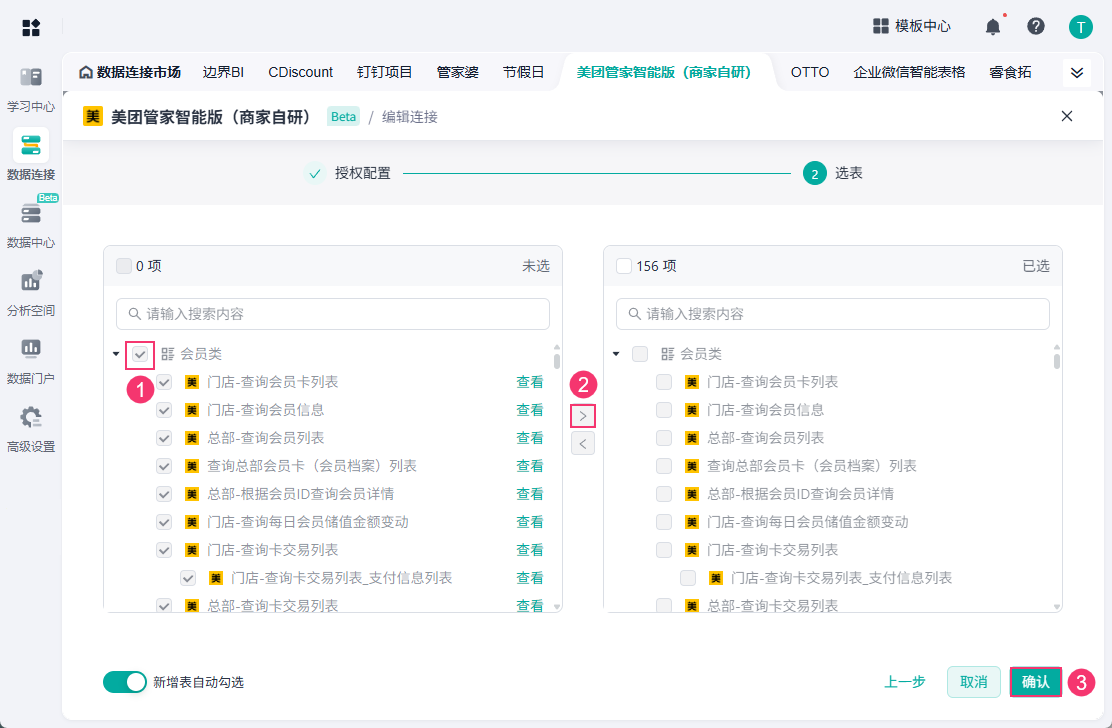Image resolution: width=1112 pixels, height=728 pixels.
Task: Click the search icon in the right search box
Action: [635, 313]
